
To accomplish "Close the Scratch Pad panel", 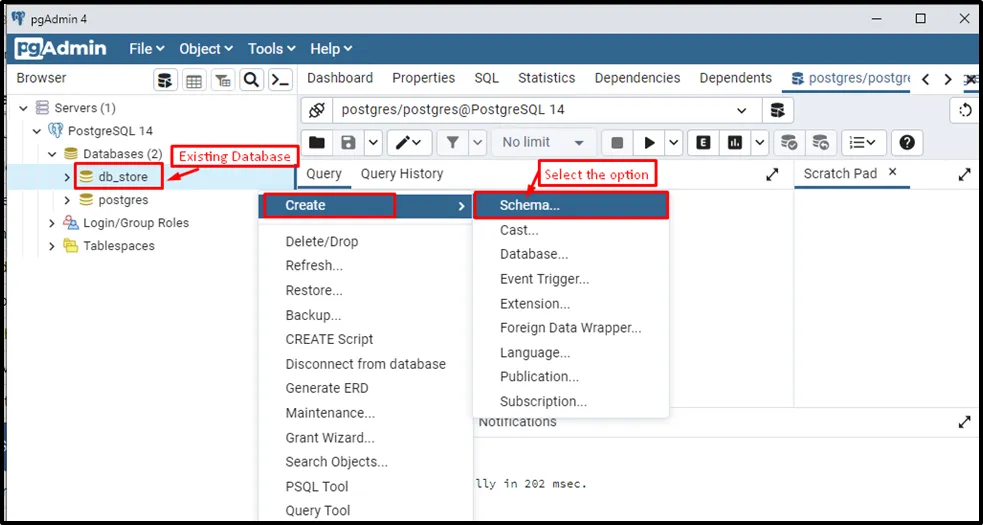I will click(893, 173).
